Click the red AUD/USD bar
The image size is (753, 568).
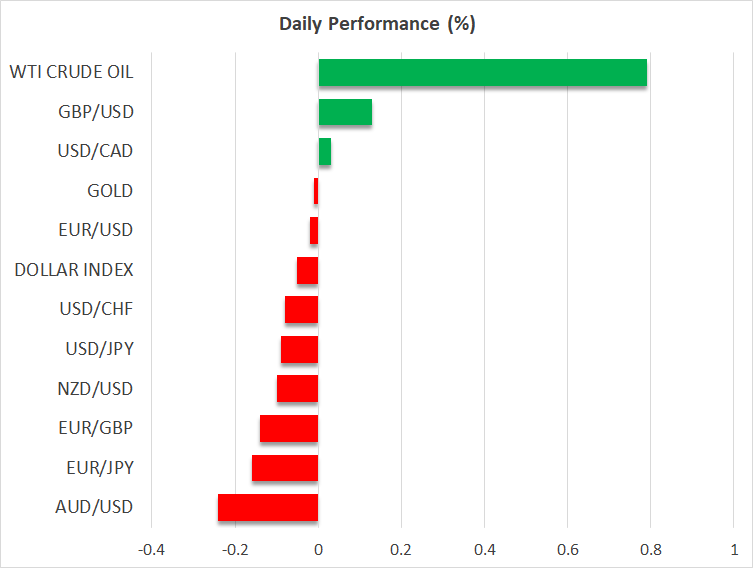(268, 507)
